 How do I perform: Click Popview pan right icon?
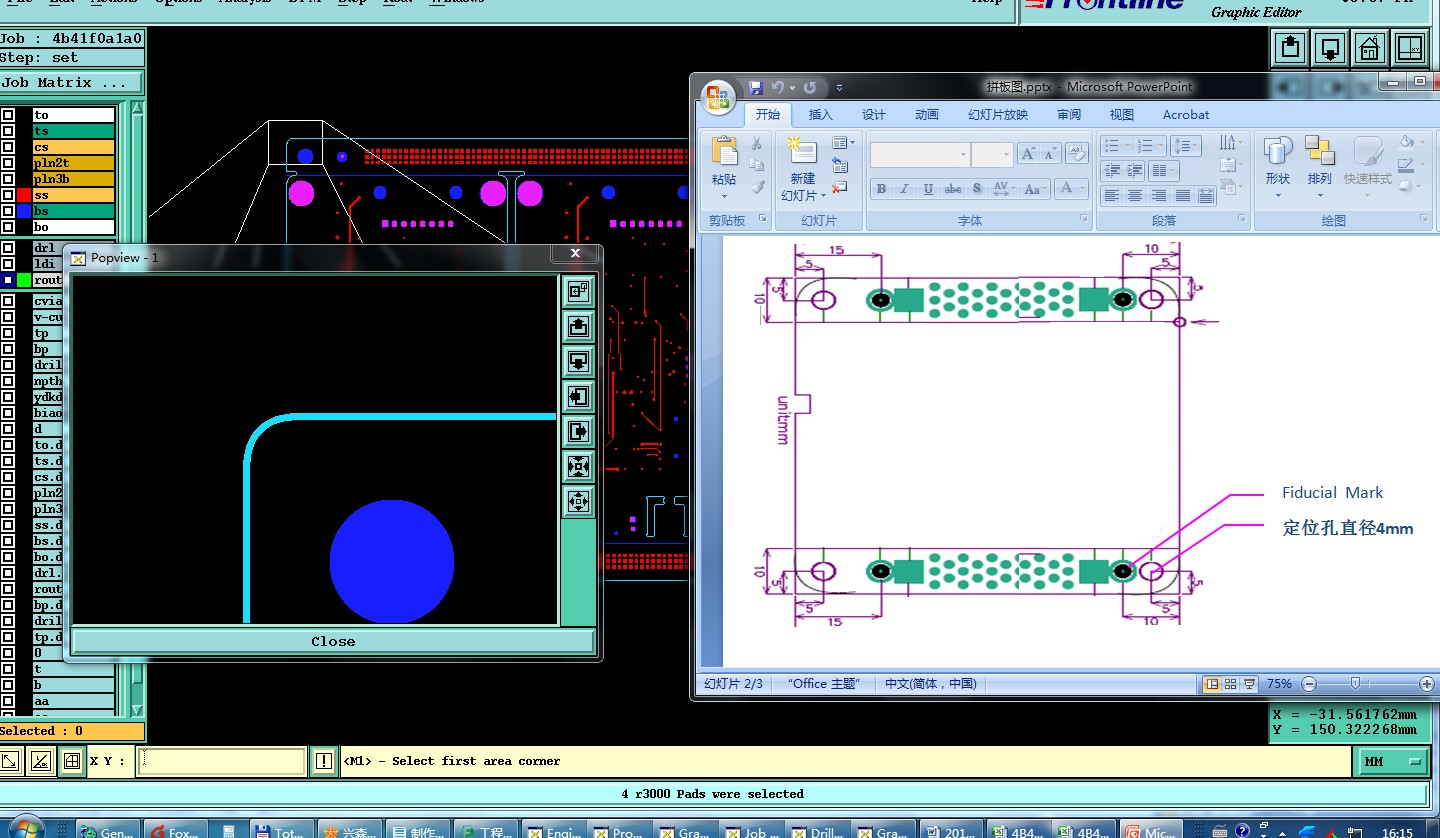point(578,431)
